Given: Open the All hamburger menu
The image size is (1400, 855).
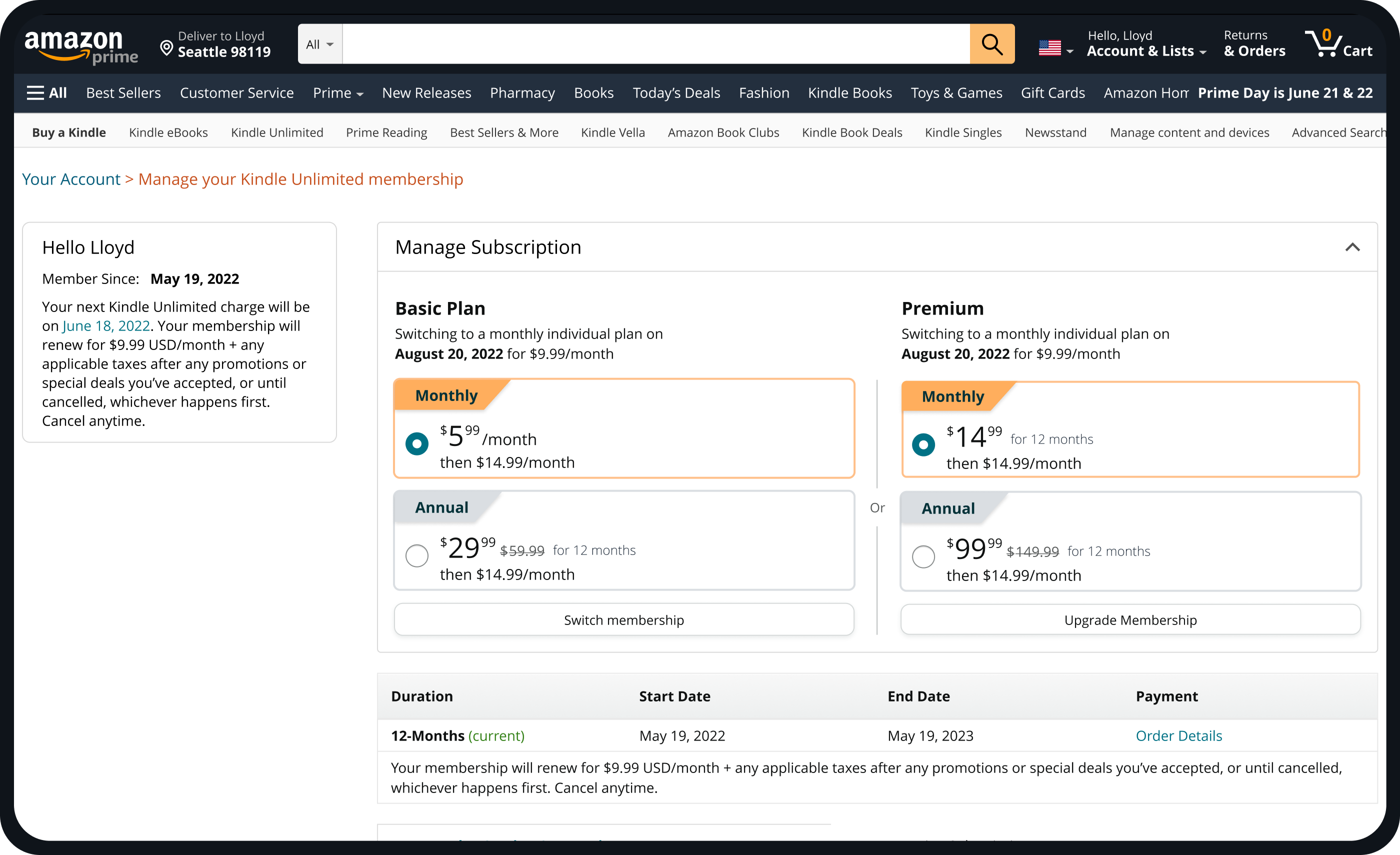Looking at the screenshot, I should click(46, 92).
